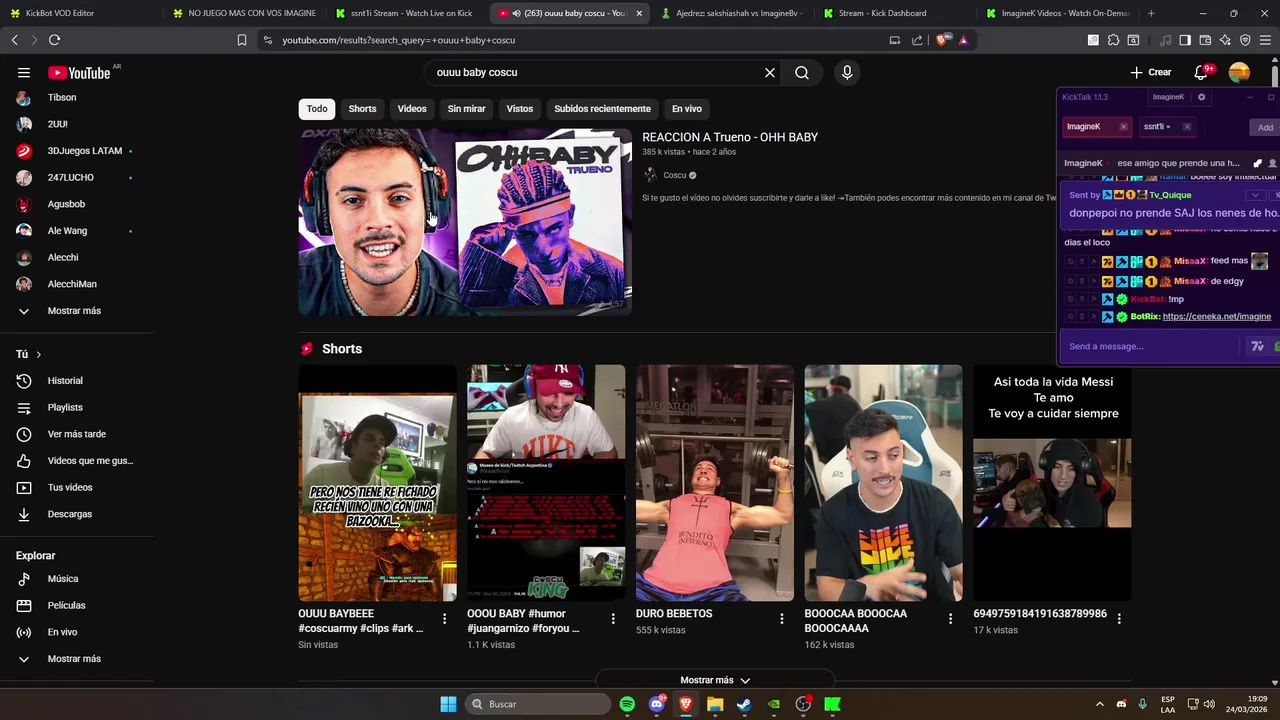This screenshot has width=1280, height=720.
Task: Share this page from address bar
Action: point(917,40)
